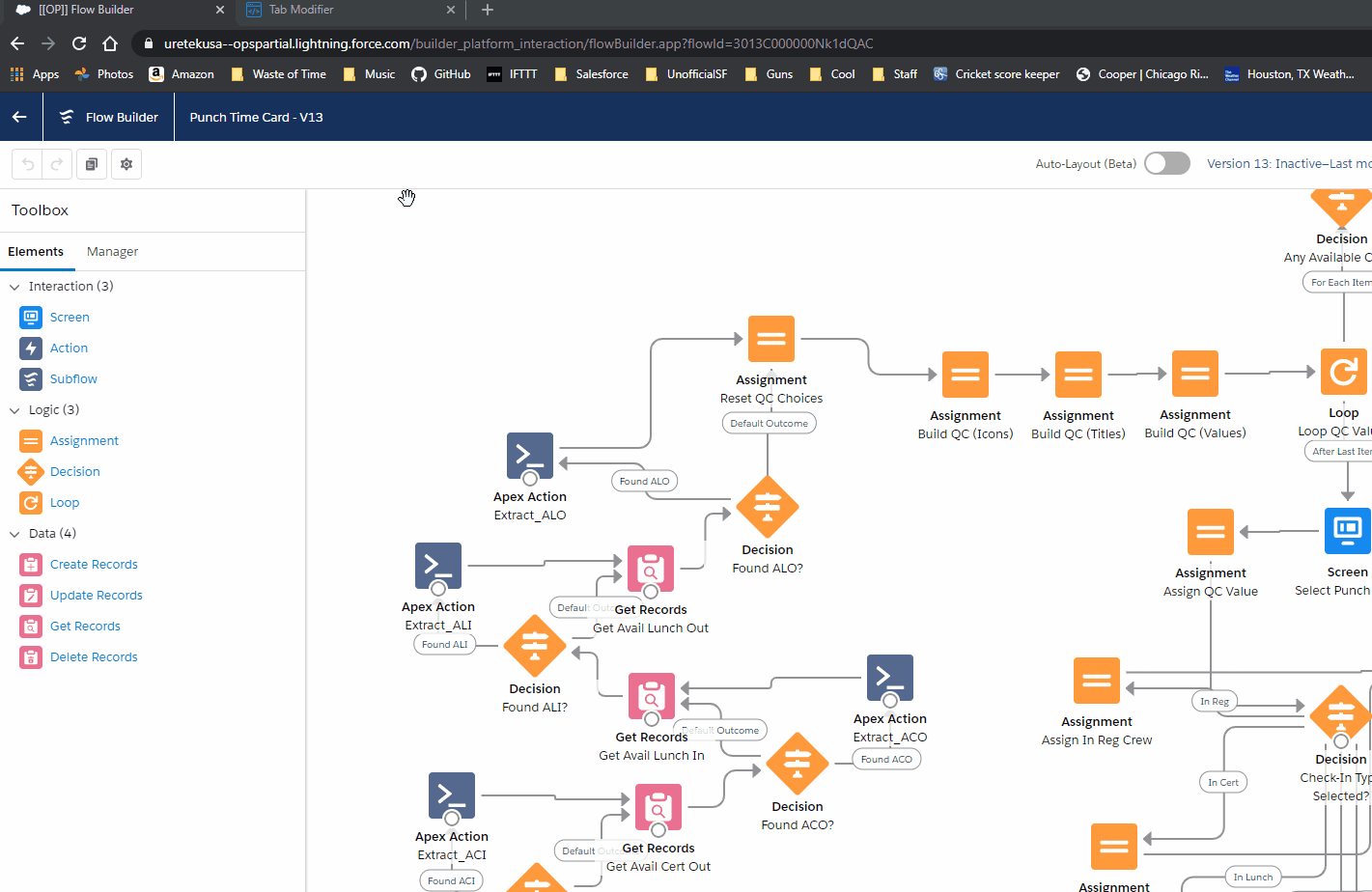The image size is (1372, 892).
Task: Click the Extract_ALO Apex Action node
Action: 529,458
